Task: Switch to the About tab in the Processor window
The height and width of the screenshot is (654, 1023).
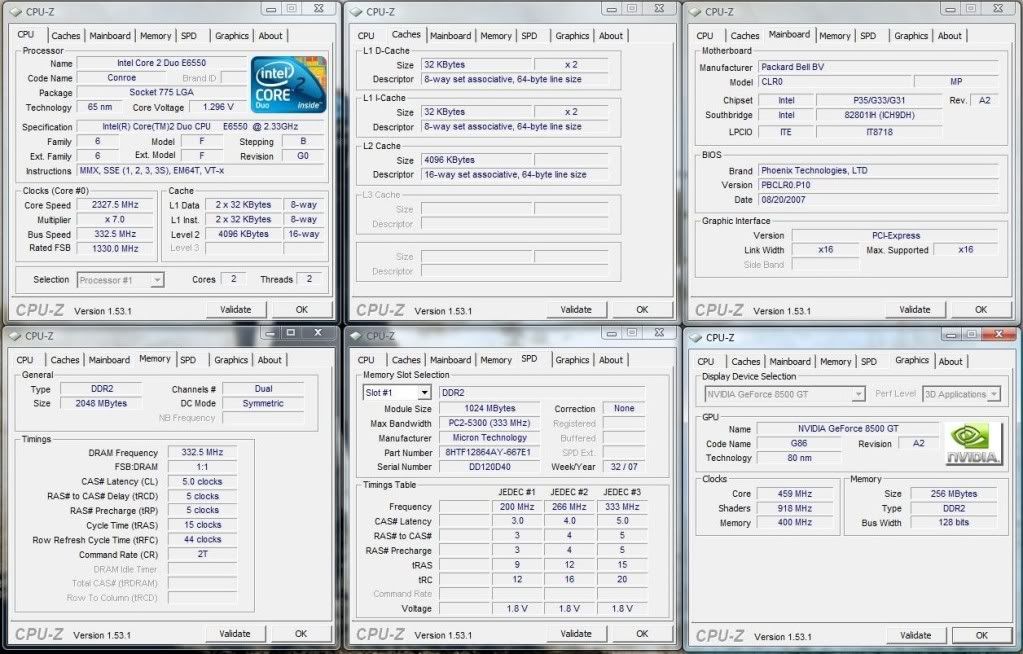Action: point(270,36)
